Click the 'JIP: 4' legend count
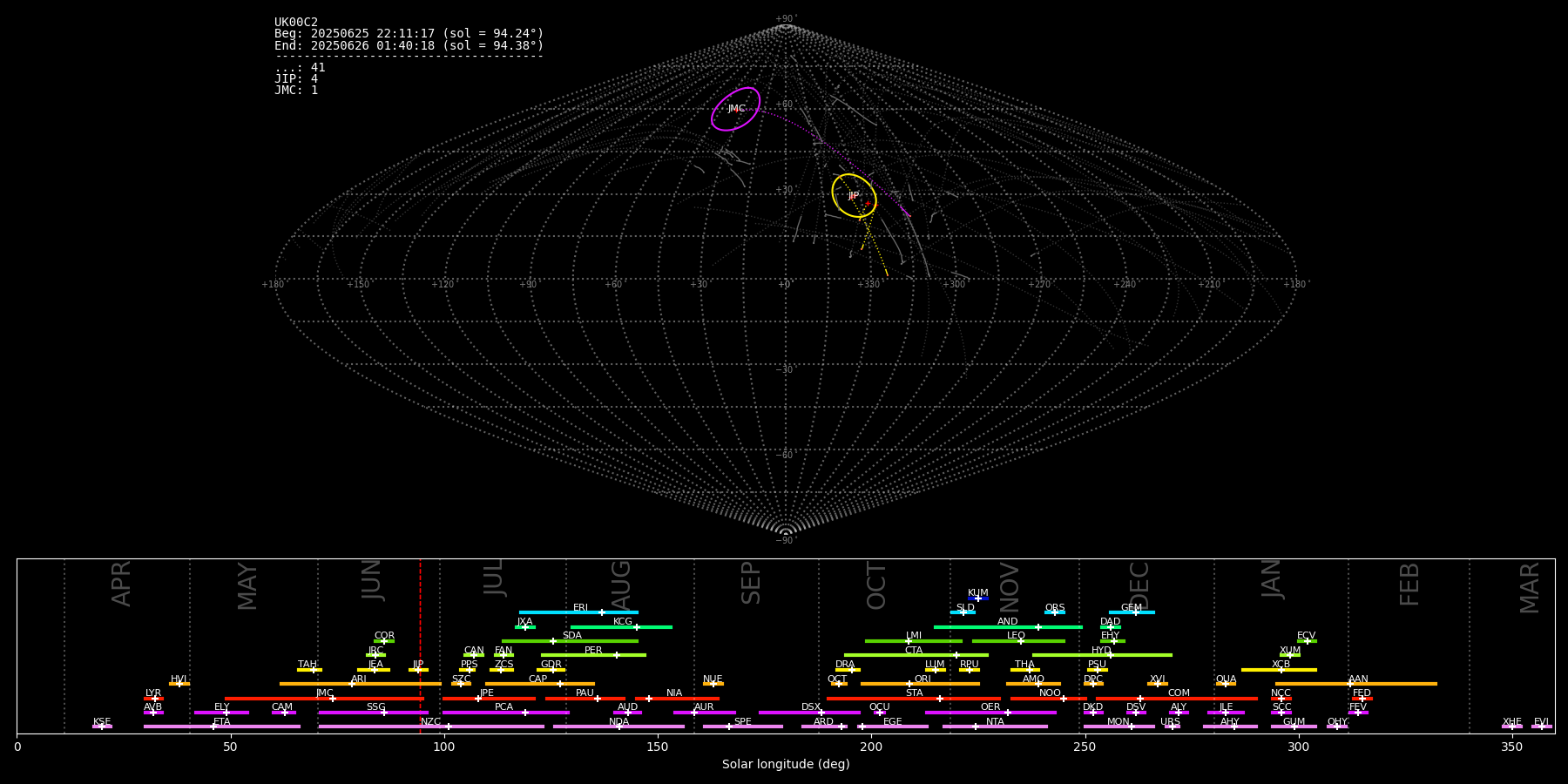This screenshot has width=1568, height=784. point(296,79)
